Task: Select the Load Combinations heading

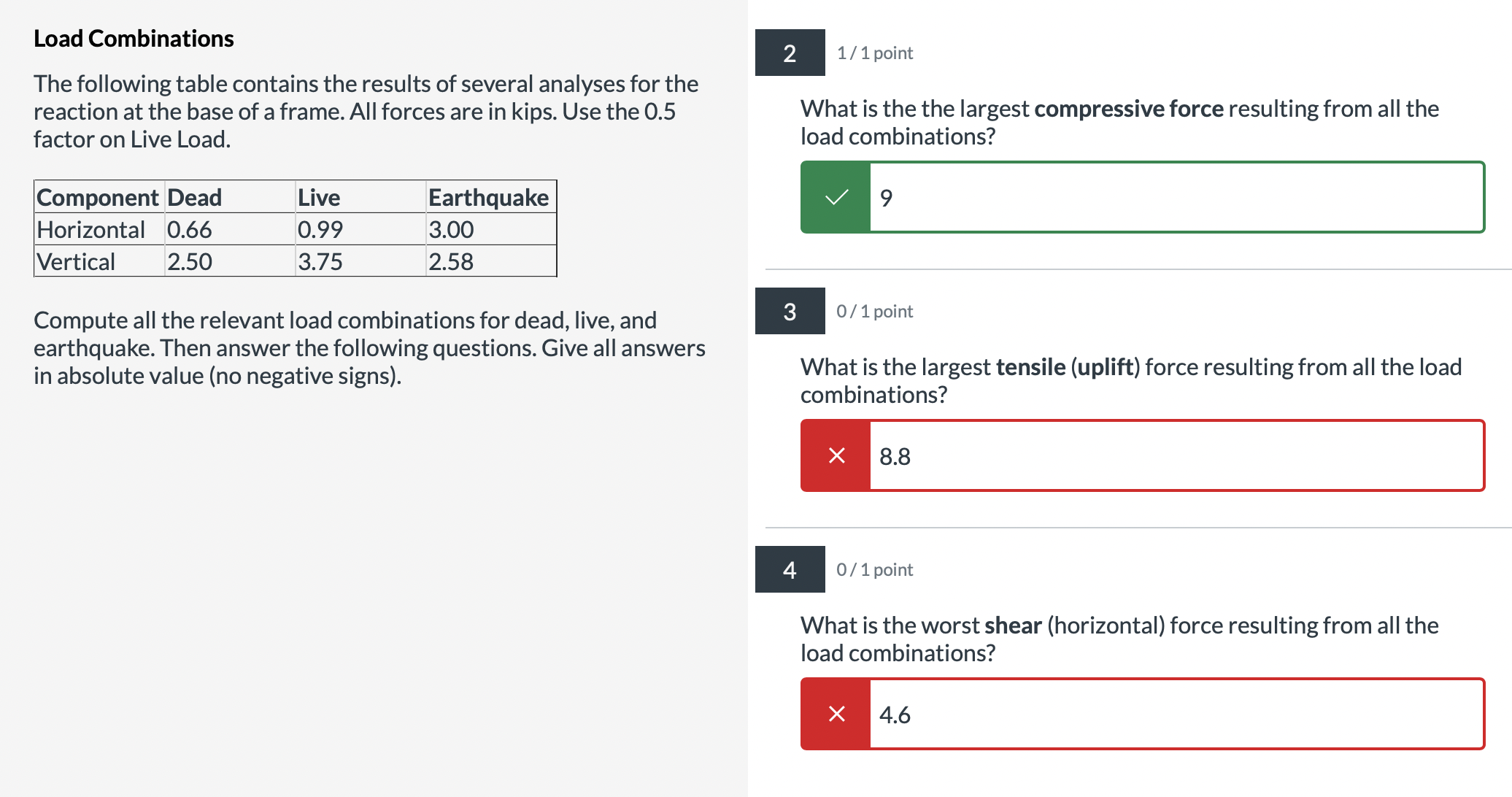Action: click(134, 37)
